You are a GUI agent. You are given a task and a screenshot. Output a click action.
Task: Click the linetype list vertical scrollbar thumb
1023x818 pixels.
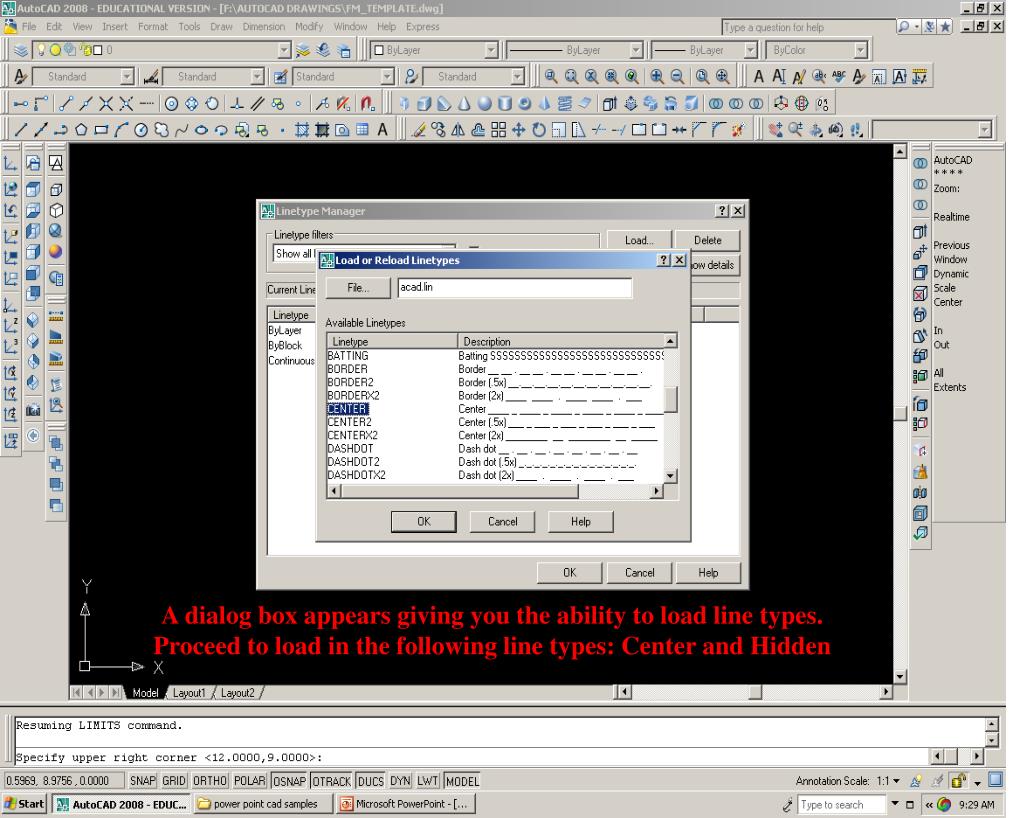671,399
